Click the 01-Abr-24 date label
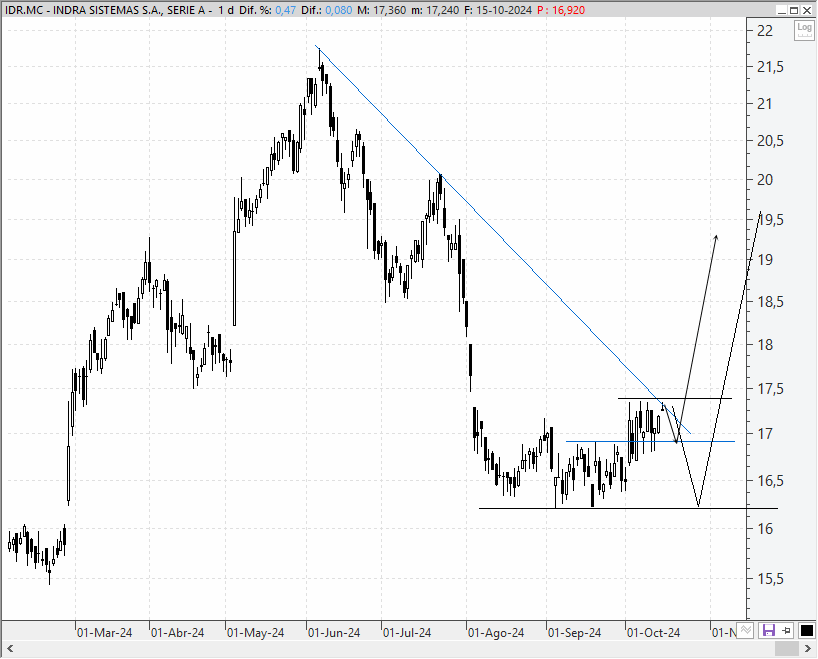 (x=177, y=633)
